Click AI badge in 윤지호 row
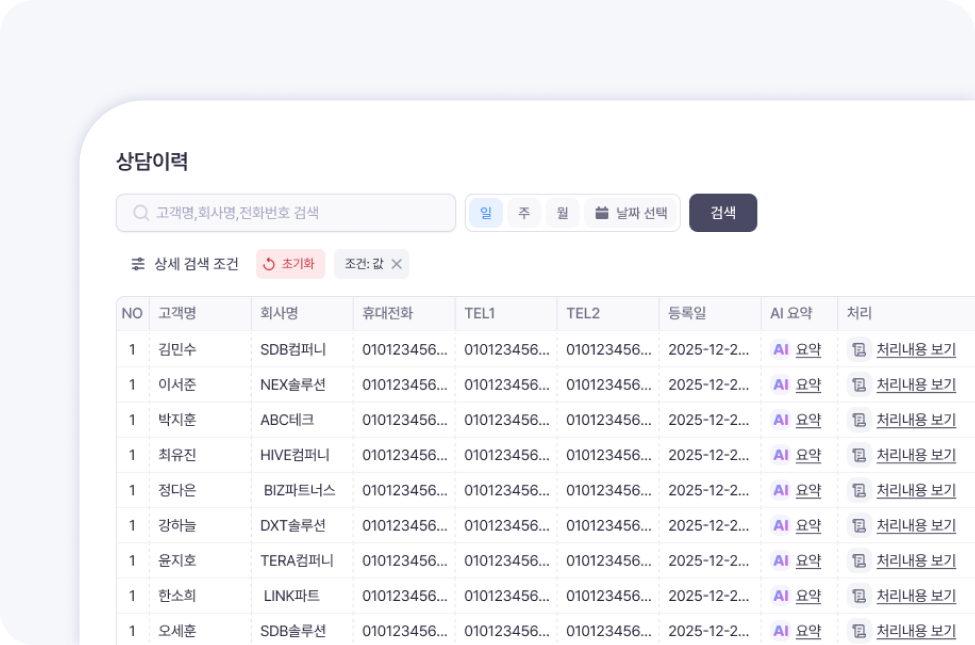This screenshot has height=645, width=975. 780,560
